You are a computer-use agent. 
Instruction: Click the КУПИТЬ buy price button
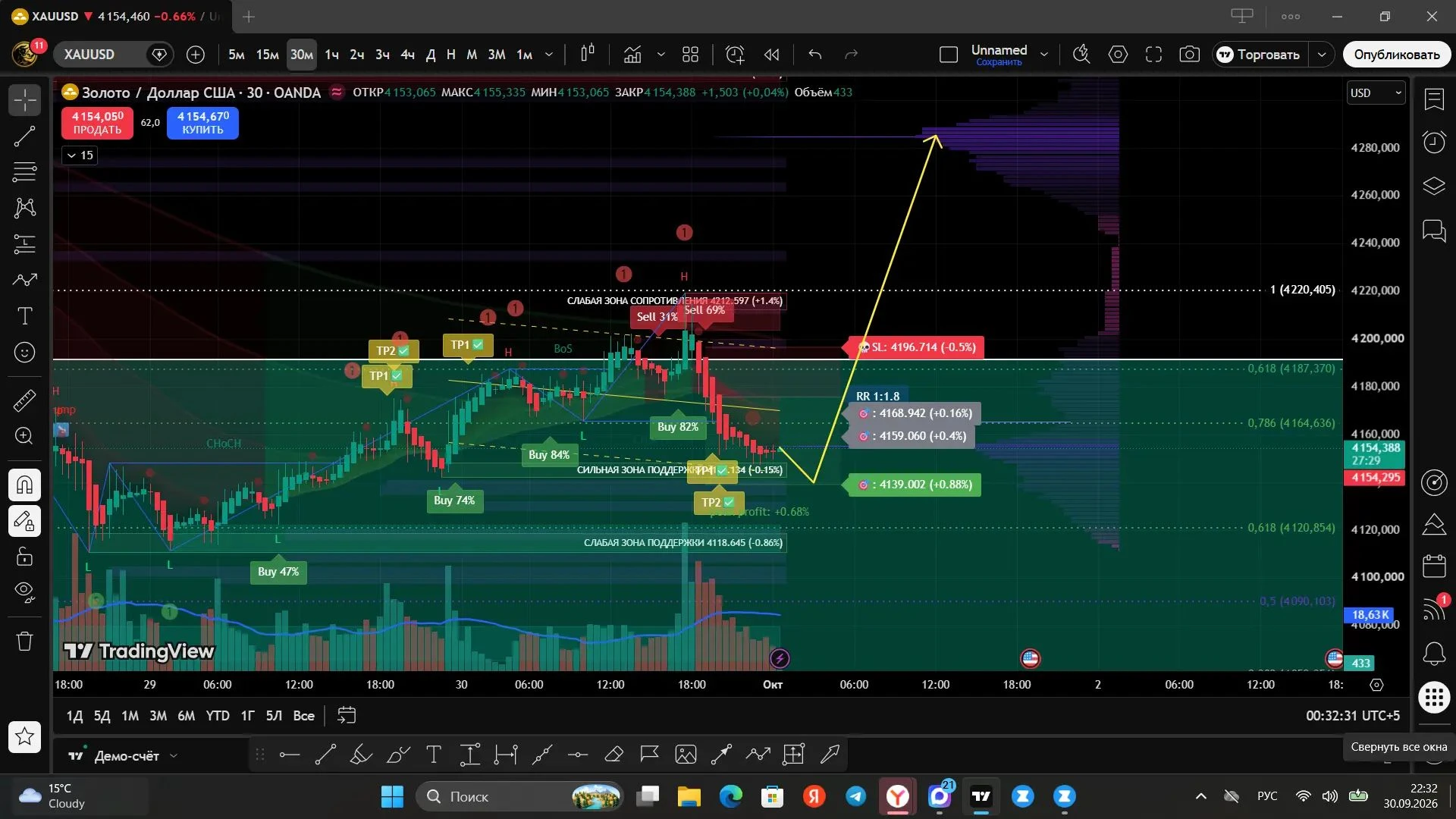pyautogui.click(x=202, y=123)
